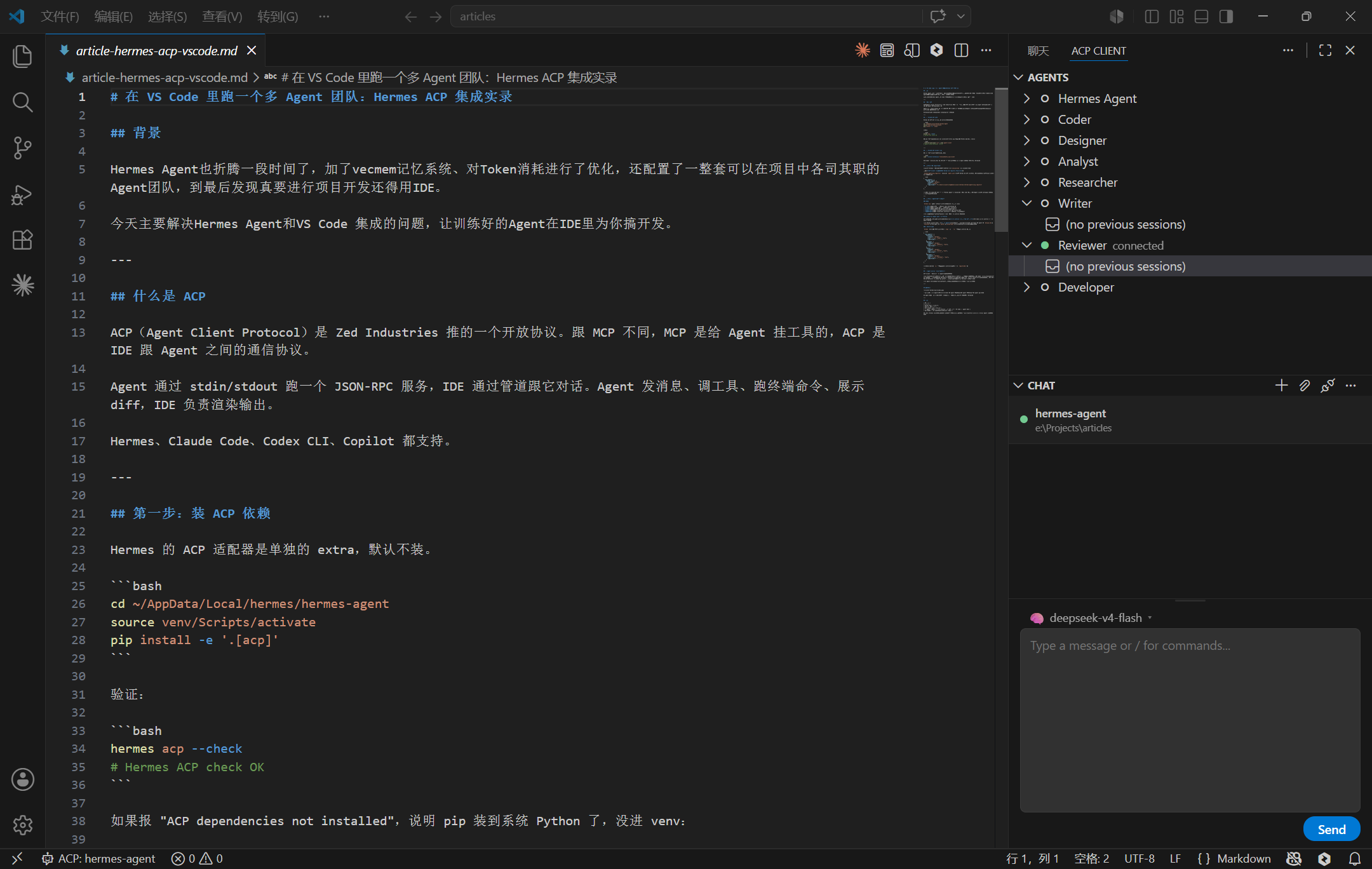1372x869 pixels.
Task: Open remote window indicator in status bar
Action: click(x=17, y=859)
